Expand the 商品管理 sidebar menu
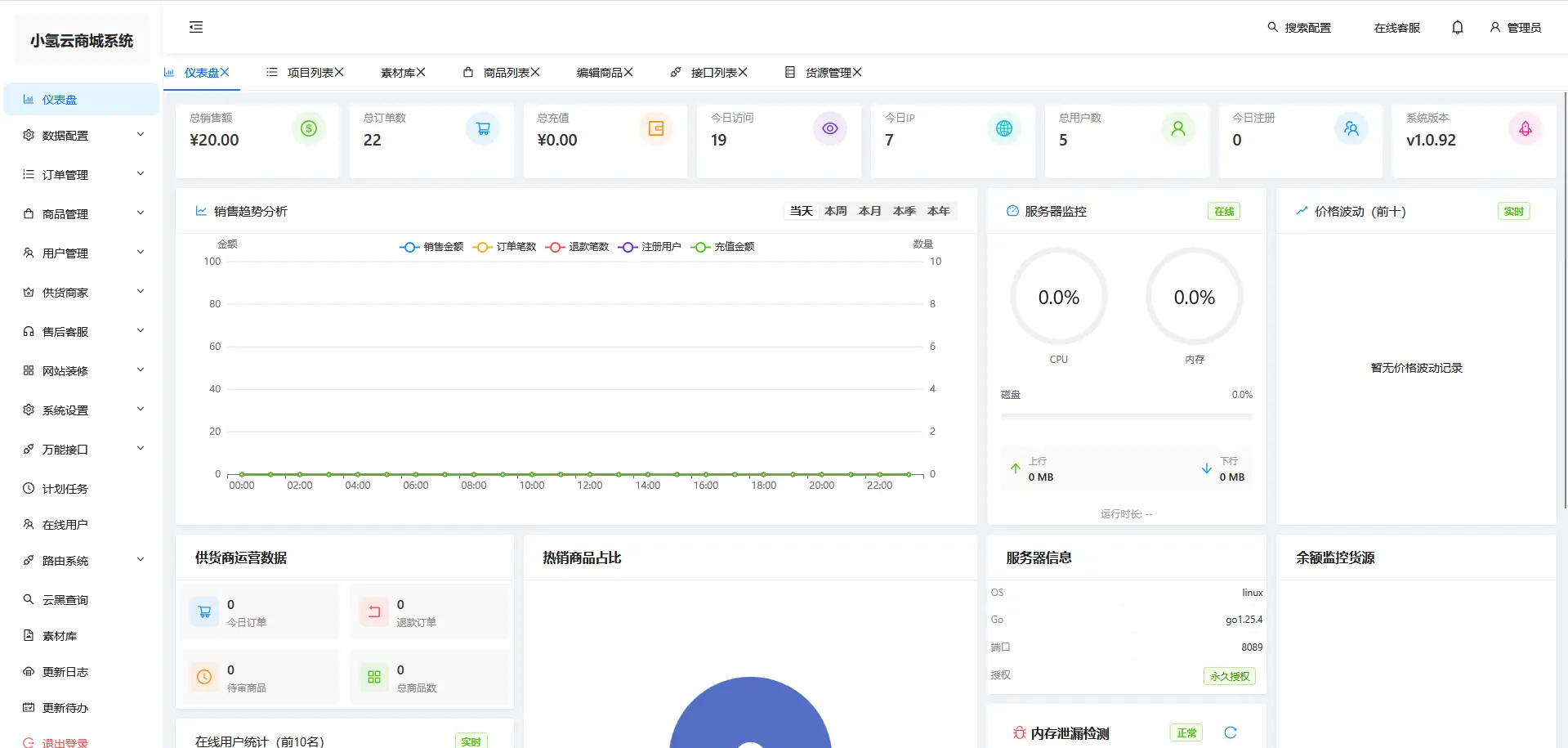 click(x=65, y=213)
